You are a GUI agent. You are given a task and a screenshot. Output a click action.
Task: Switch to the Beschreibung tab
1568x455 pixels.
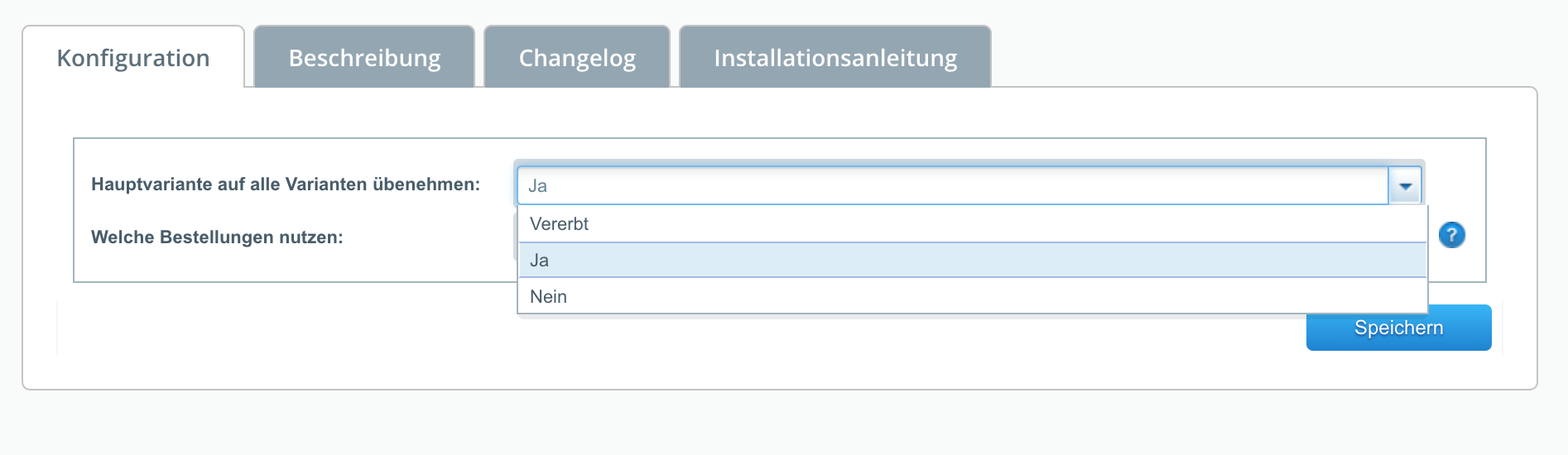[364, 58]
